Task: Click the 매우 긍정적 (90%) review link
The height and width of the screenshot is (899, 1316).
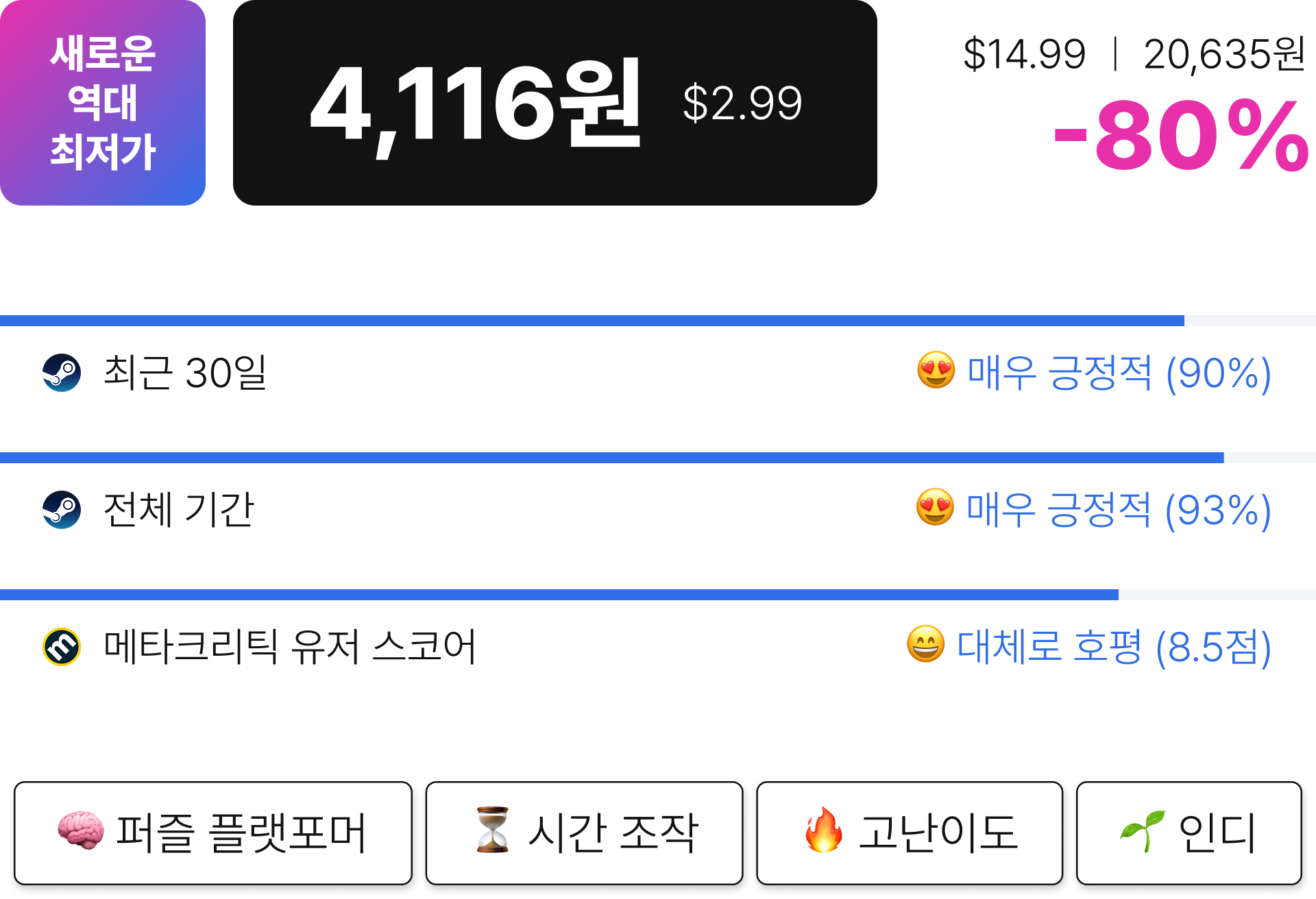Action: (x=1119, y=373)
